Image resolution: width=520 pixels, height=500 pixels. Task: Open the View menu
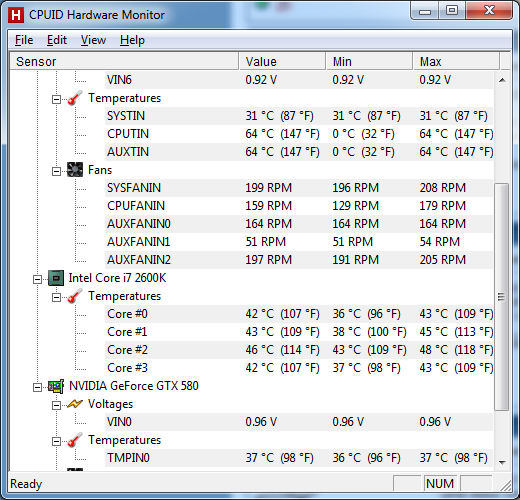[93, 40]
